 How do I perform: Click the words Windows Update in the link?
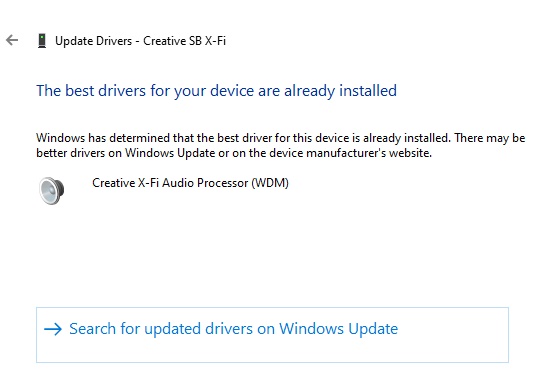(338, 329)
